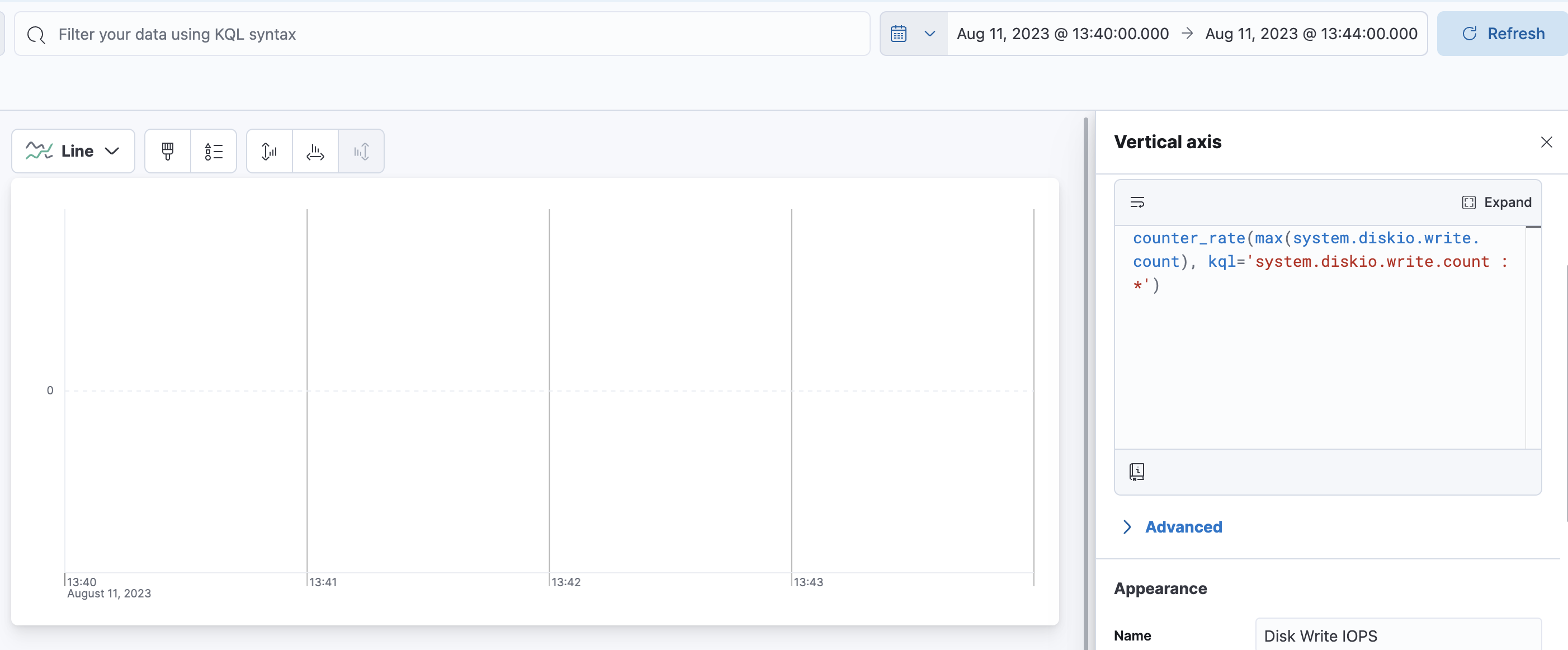Click the start time Aug 11 13:40

click(x=1061, y=34)
